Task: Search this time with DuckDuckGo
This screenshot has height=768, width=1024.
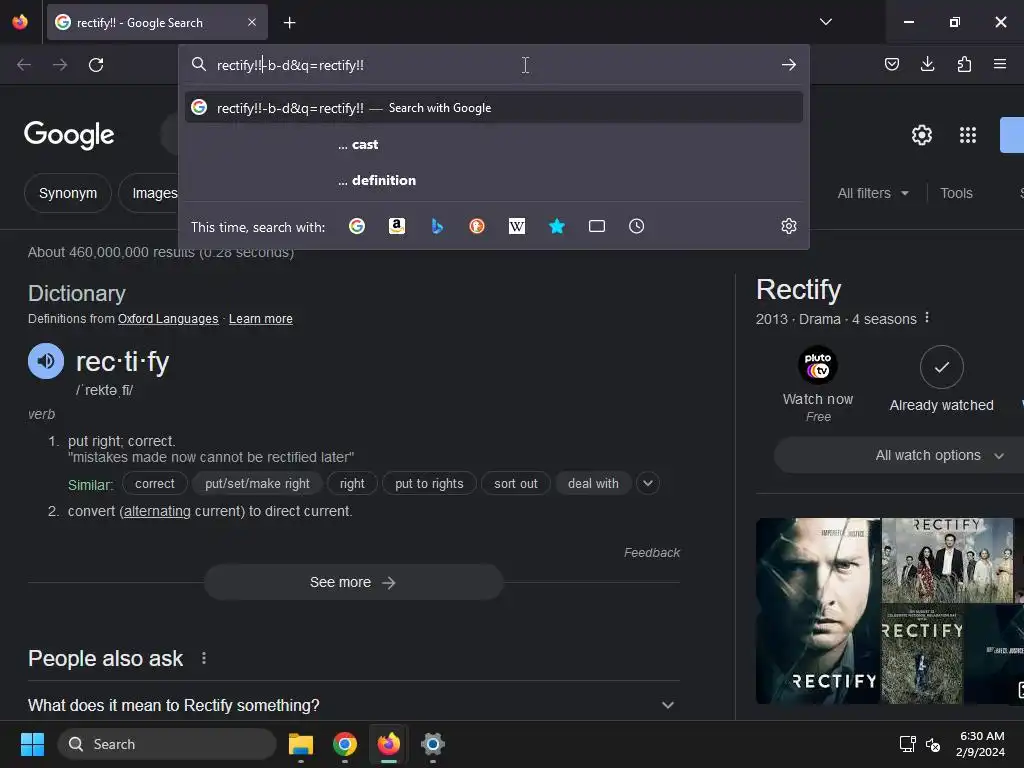Action: [x=477, y=226]
